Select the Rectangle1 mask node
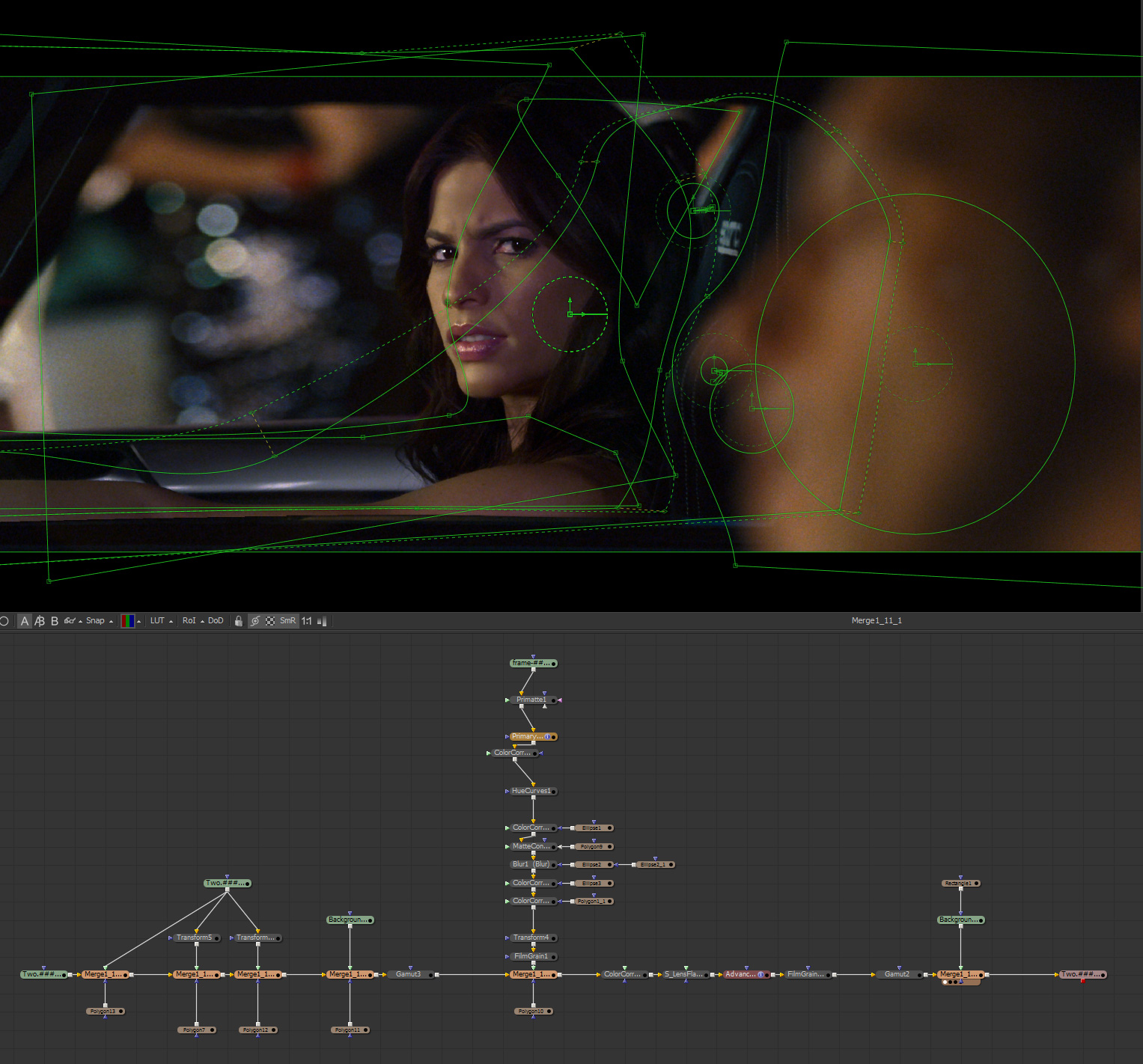1143x1064 pixels. point(960,883)
